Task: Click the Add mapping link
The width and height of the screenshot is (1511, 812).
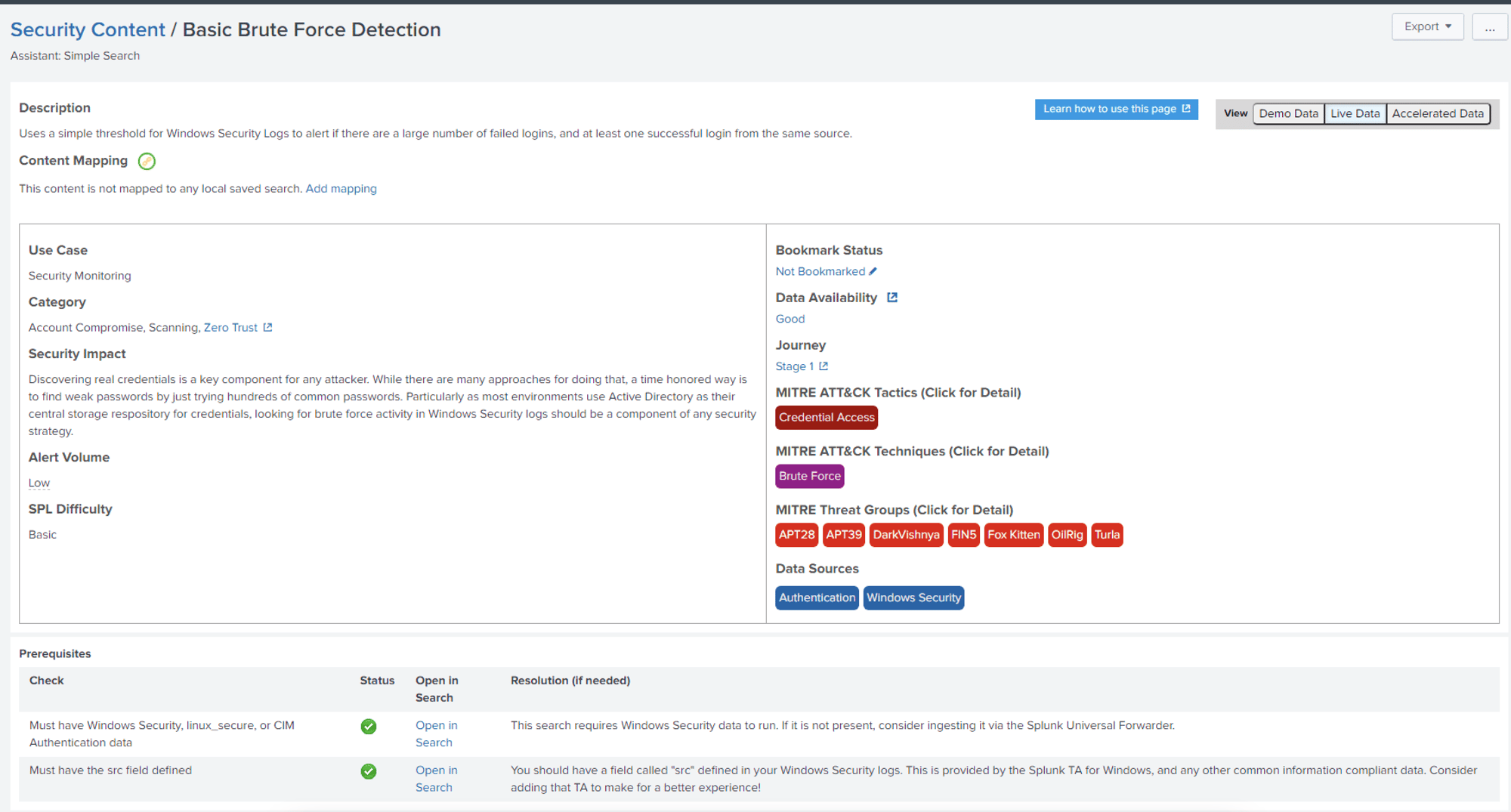Action: click(341, 188)
